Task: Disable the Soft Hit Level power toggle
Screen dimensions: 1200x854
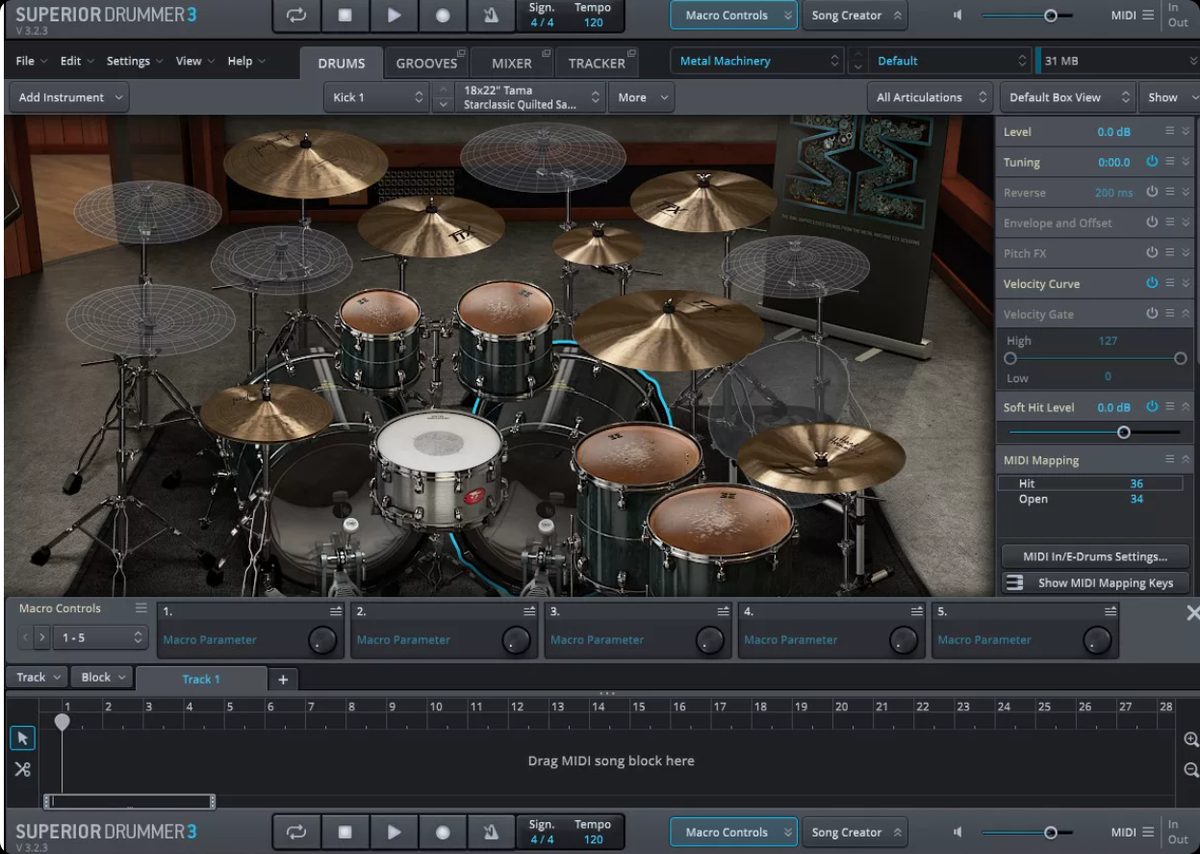Action: [x=1152, y=407]
